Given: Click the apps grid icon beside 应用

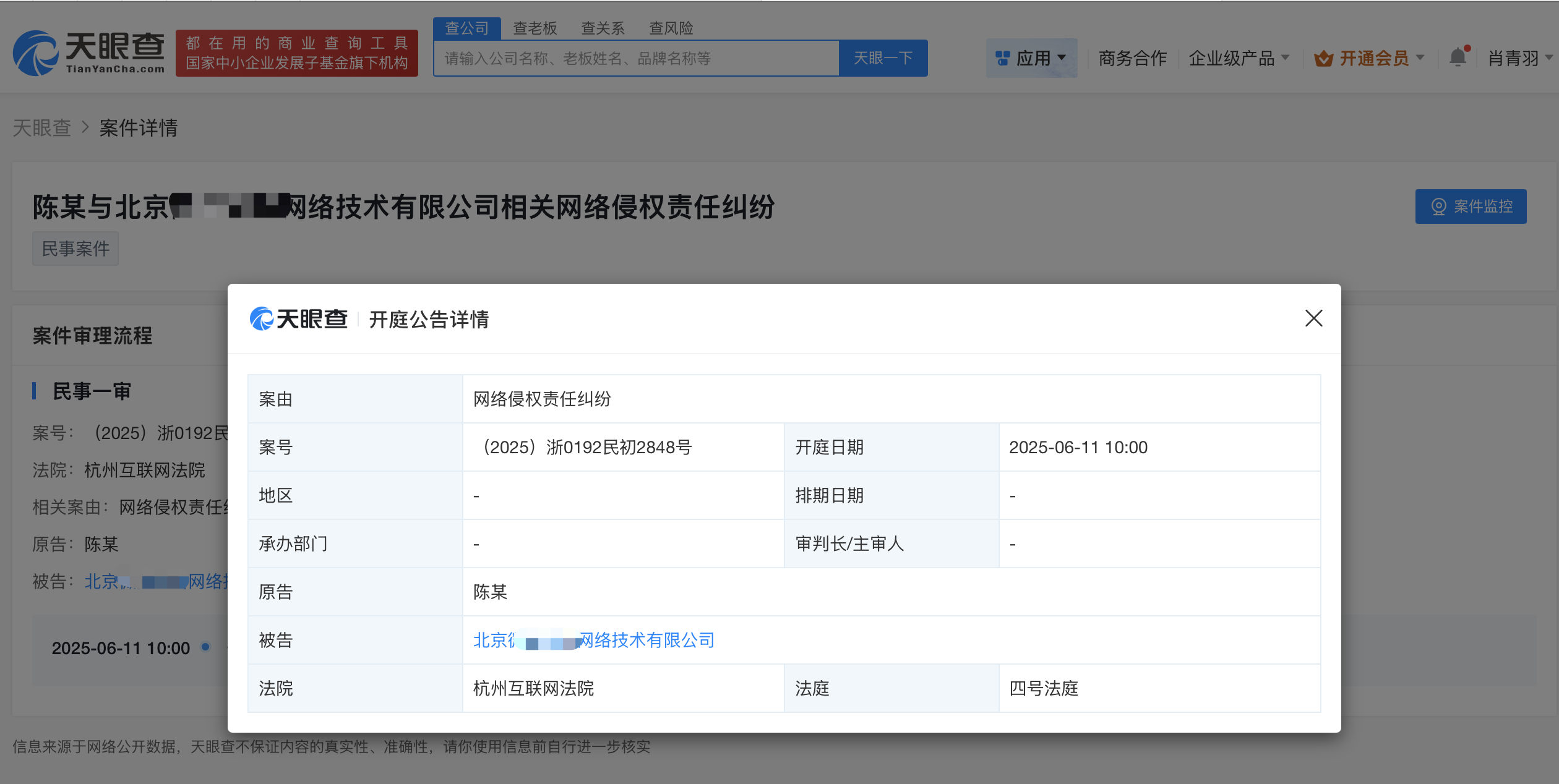Looking at the screenshot, I should click(1002, 59).
